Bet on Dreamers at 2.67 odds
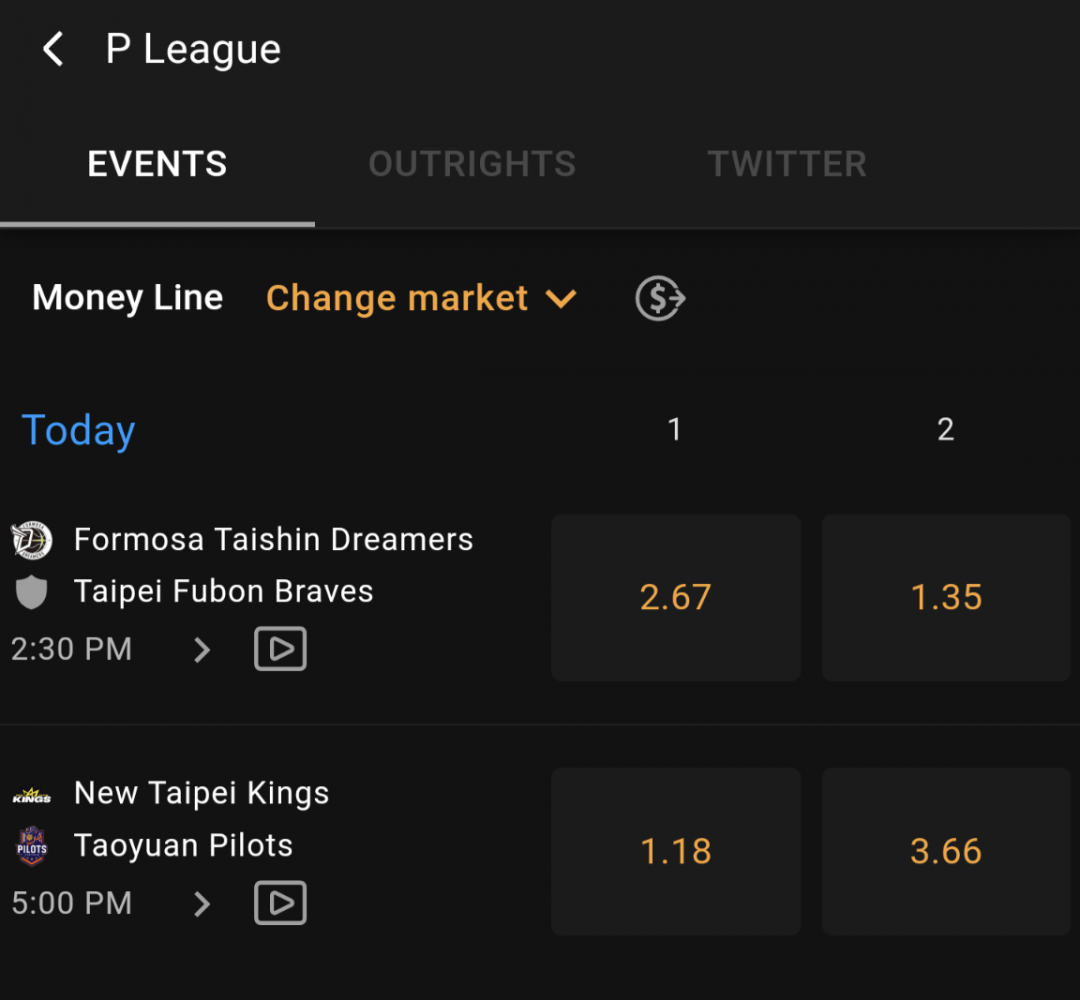Viewport: 1080px width, 1000px height. tap(676, 598)
